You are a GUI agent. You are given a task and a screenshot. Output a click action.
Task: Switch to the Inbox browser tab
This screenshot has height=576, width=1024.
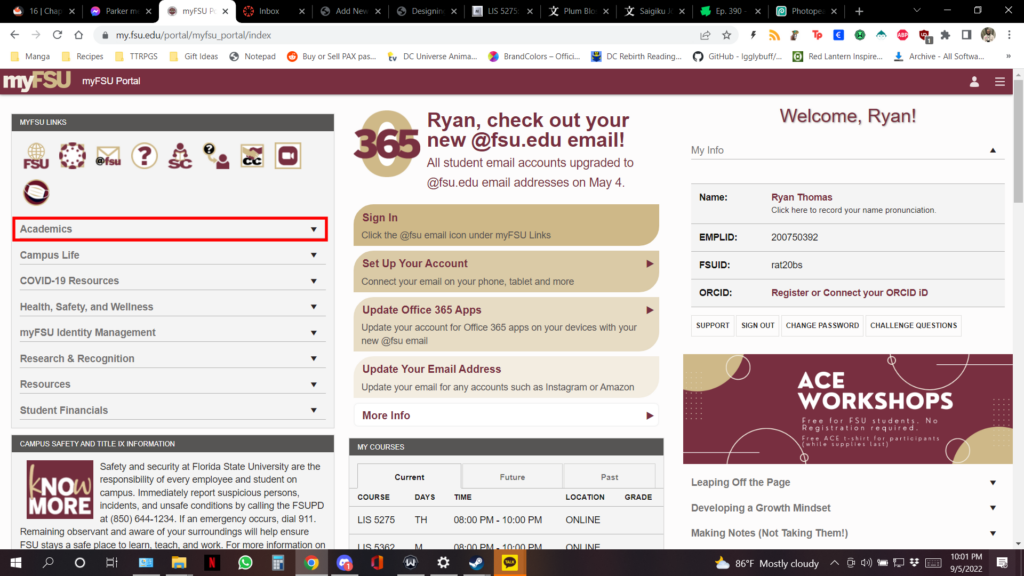[x=272, y=11]
